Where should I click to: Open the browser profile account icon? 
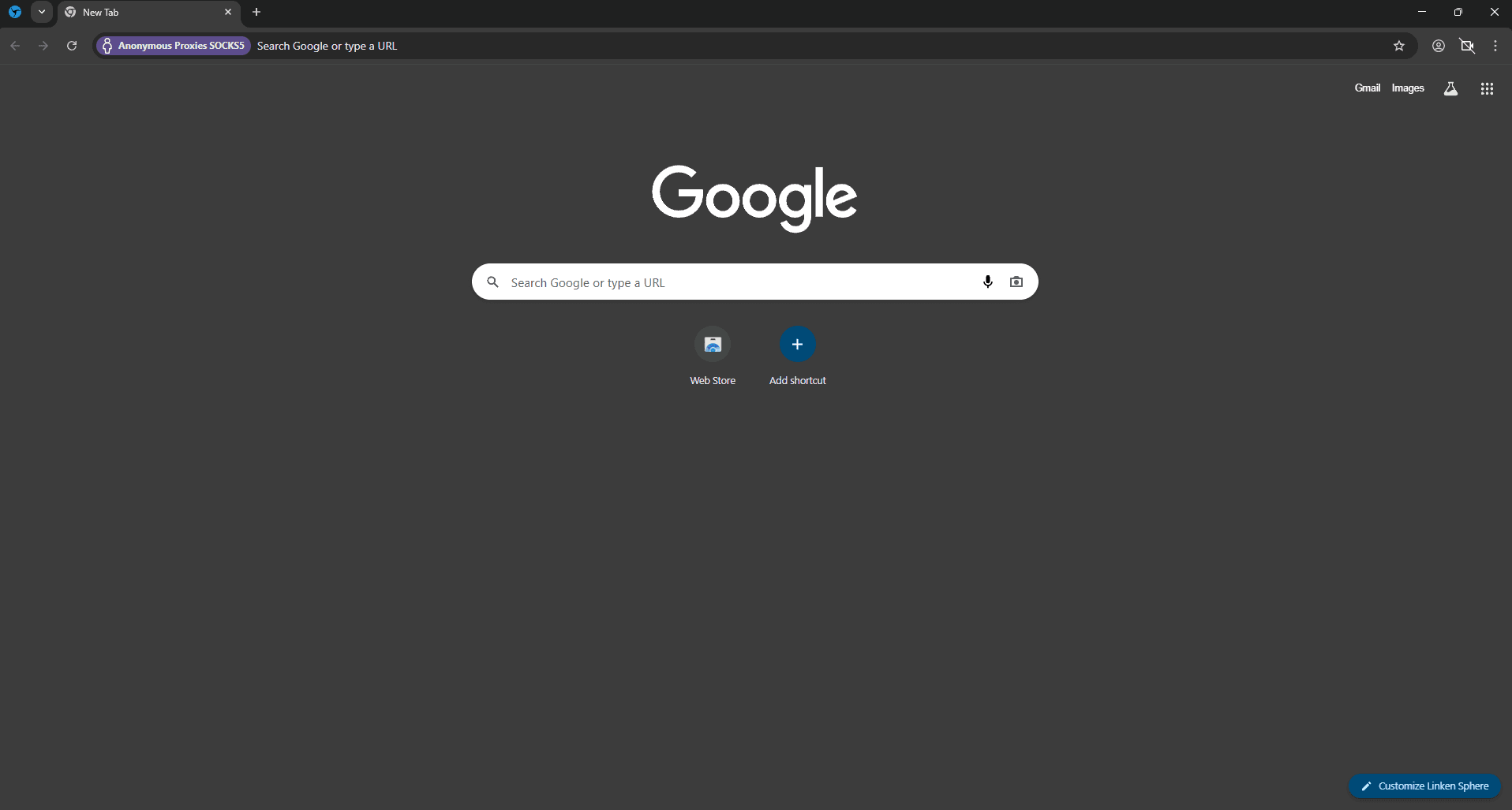point(1438,46)
